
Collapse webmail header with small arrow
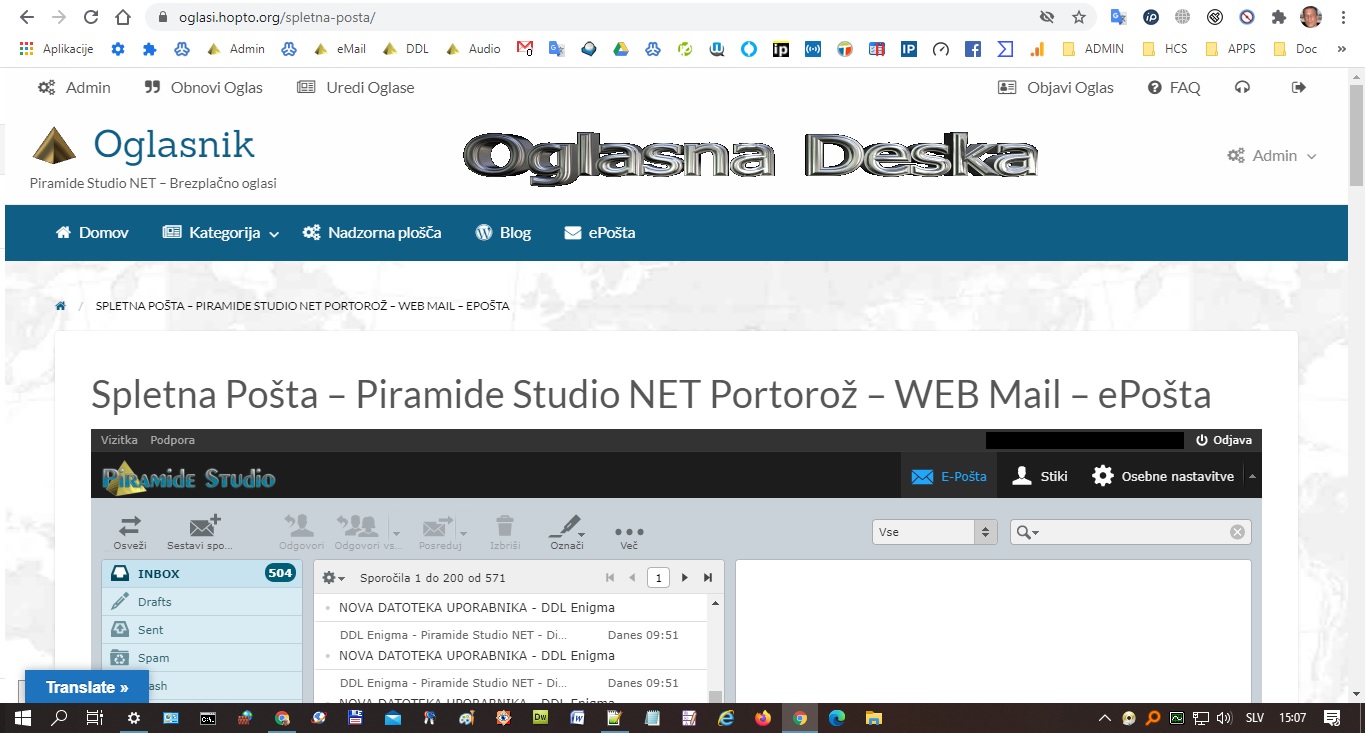pos(1253,476)
